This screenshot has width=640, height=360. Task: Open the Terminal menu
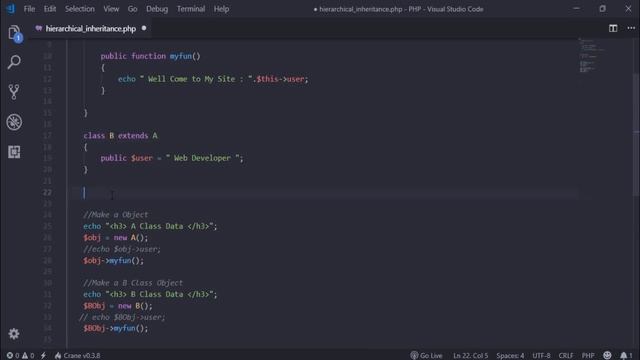[191, 9]
